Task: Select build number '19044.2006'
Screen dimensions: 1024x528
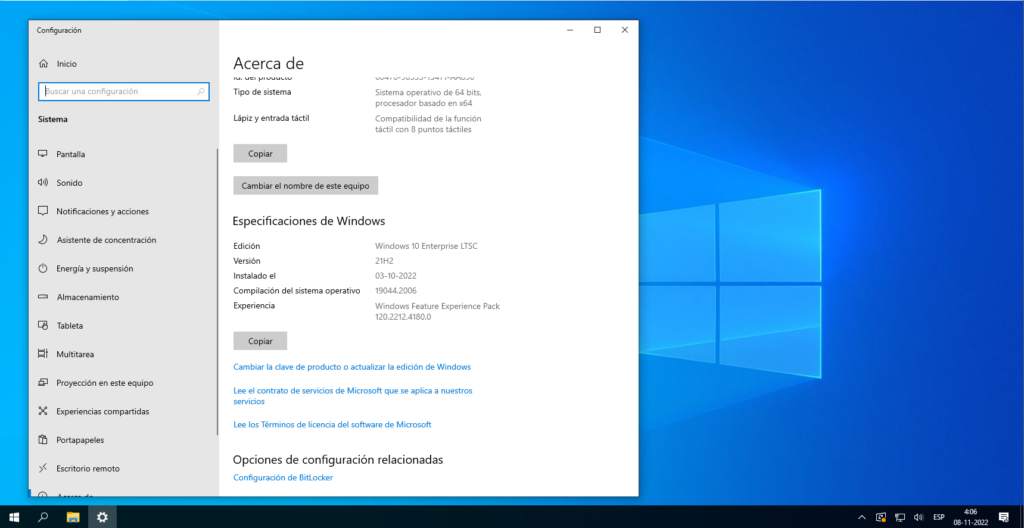Action: (x=396, y=291)
